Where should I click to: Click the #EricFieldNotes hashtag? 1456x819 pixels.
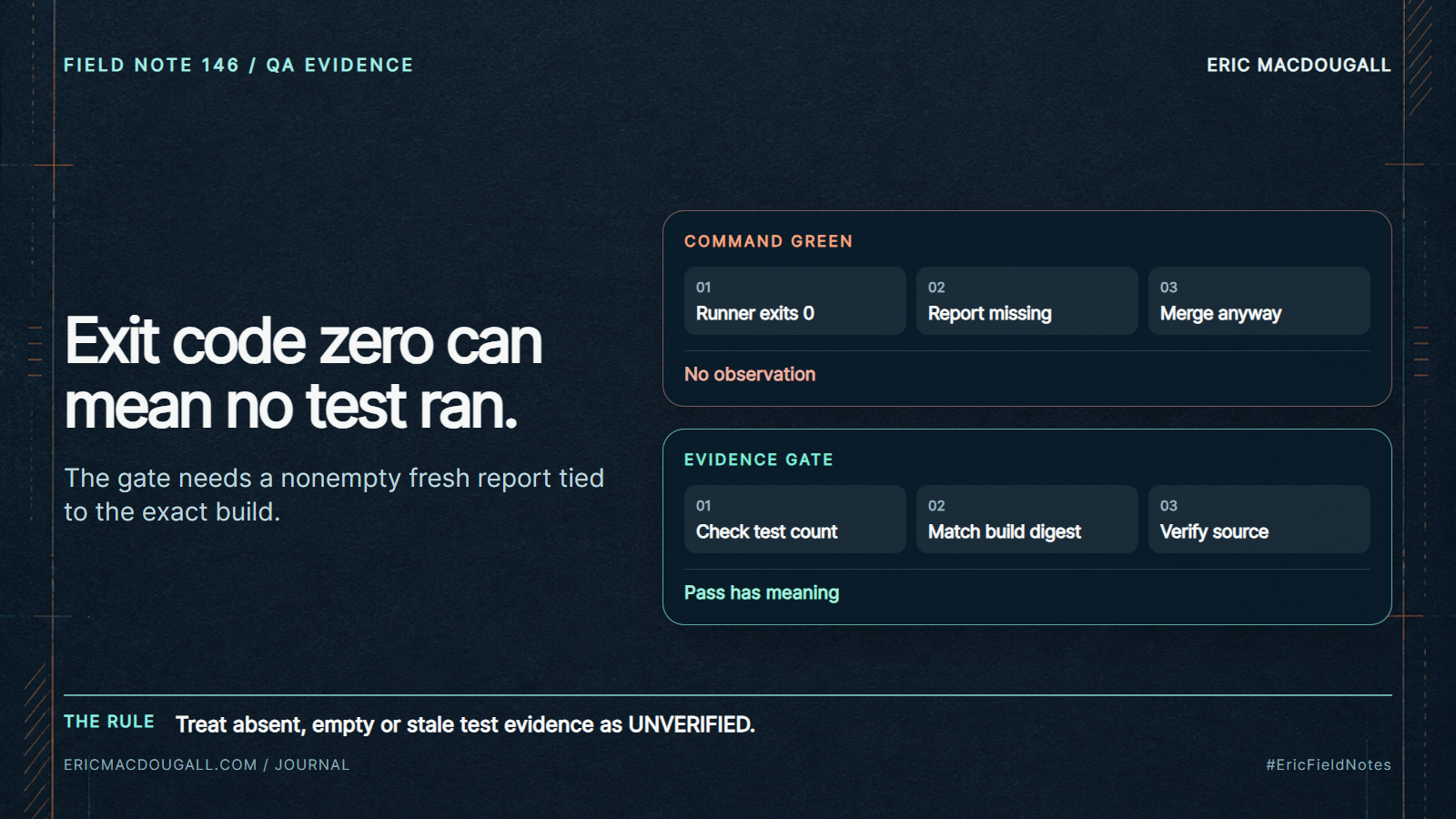tap(1329, 764)
